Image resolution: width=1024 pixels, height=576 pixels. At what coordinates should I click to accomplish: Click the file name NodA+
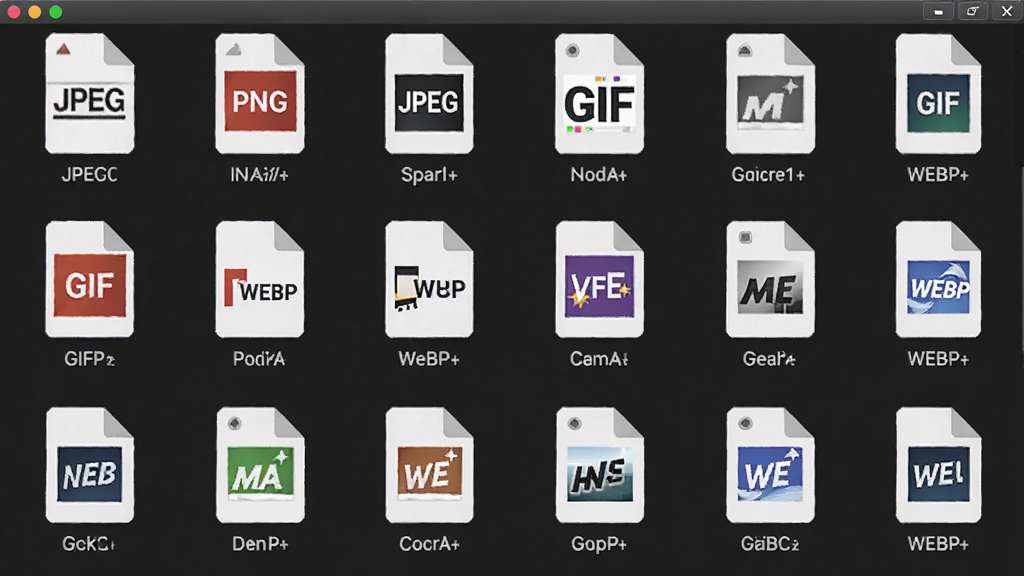(x=599, y=174)
